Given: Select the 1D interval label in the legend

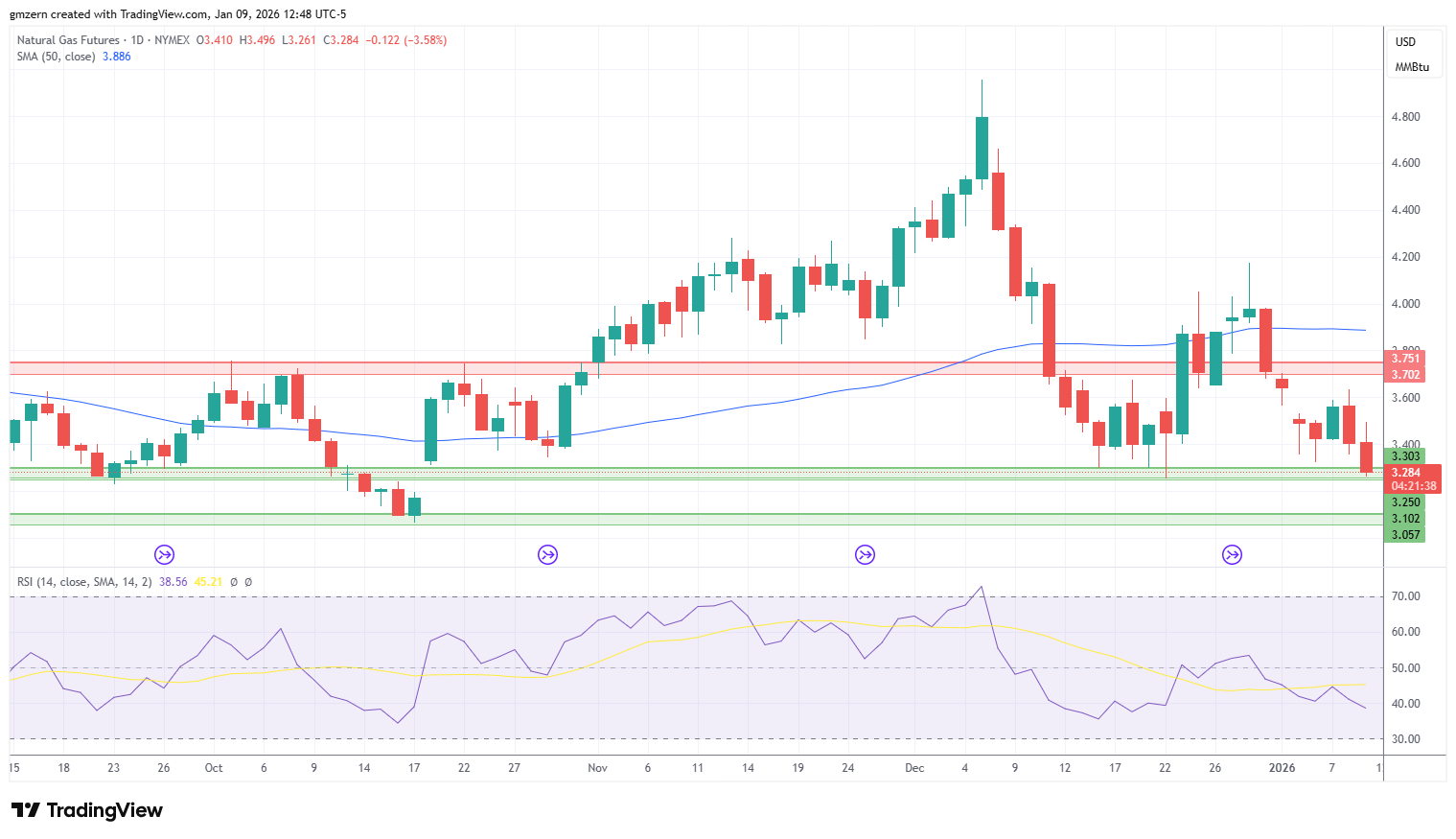Looking at the screenshot, I should click(137, 40).
